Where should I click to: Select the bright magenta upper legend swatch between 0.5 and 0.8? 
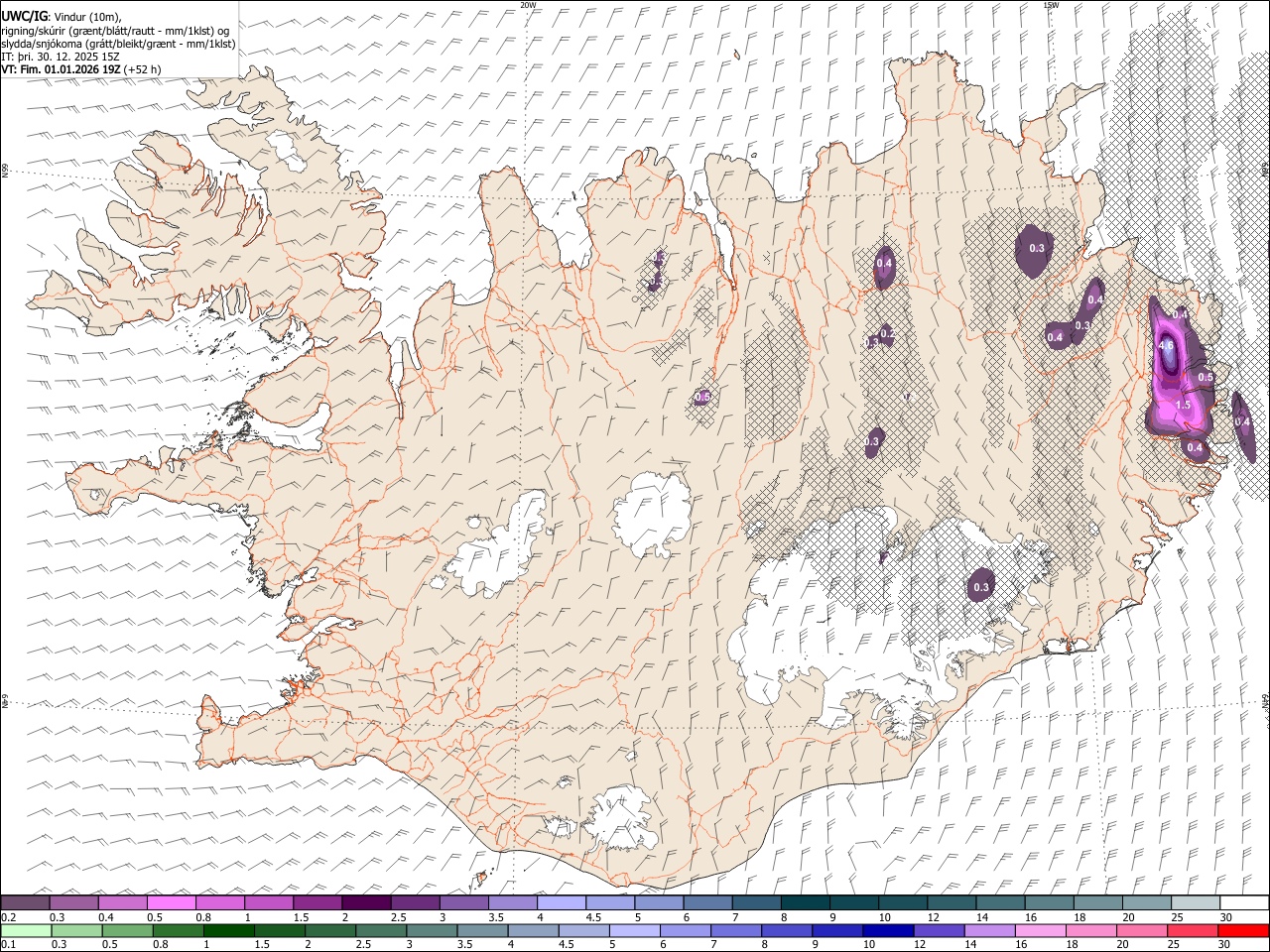[171, 903]
